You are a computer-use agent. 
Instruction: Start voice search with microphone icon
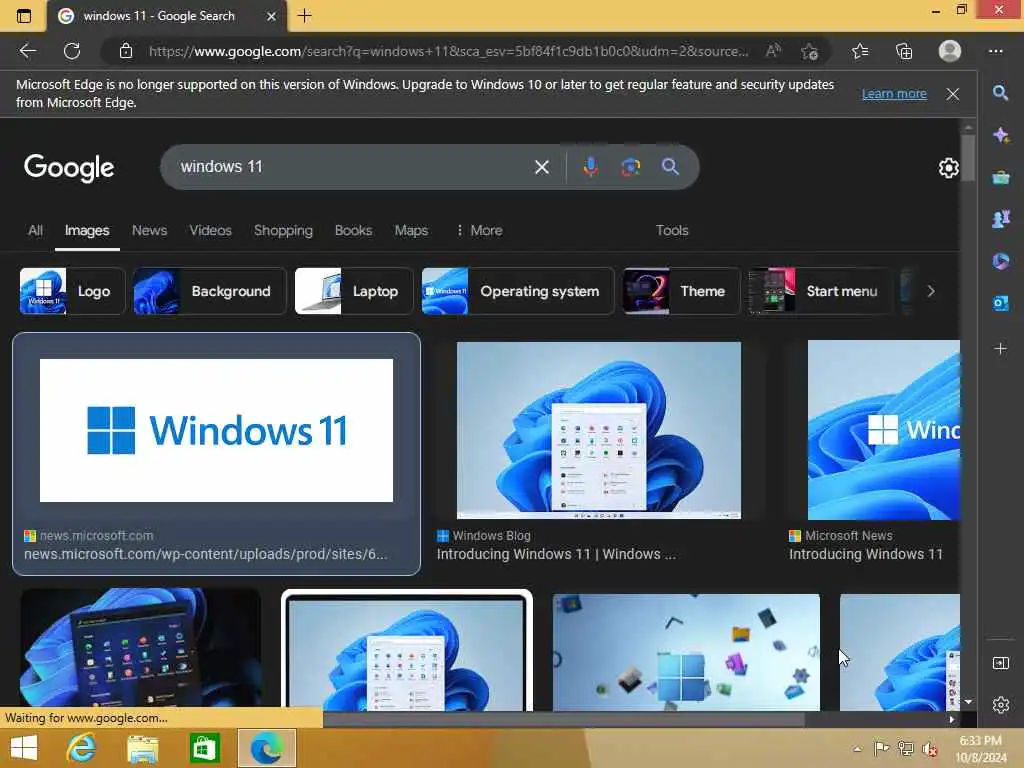tap(590, 167)
